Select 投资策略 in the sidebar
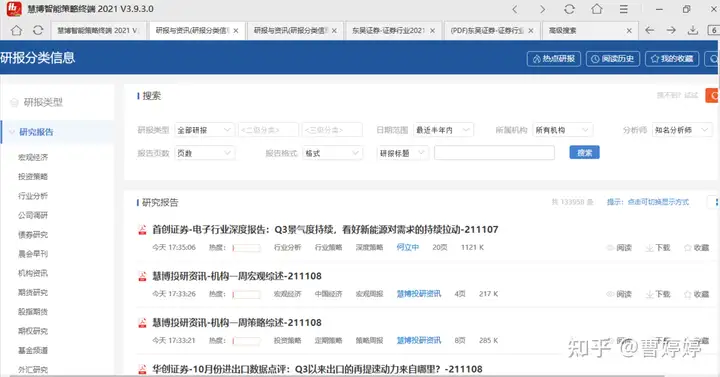 click(x=33, y=177)
